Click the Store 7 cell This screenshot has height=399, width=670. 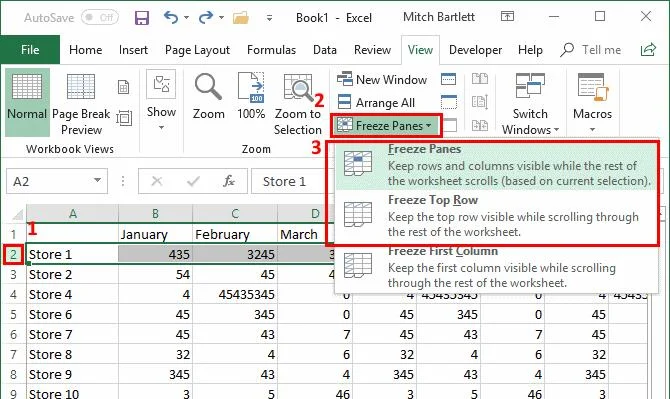tap(72, 334)
